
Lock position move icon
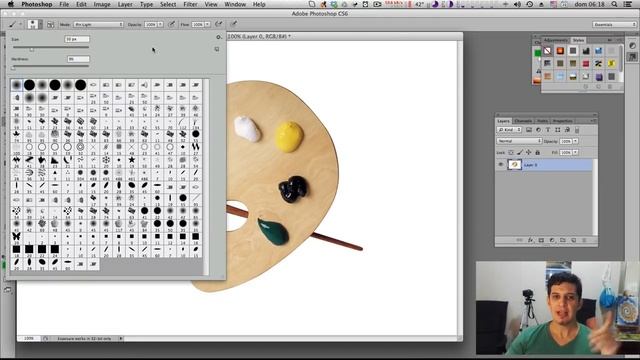529,152
